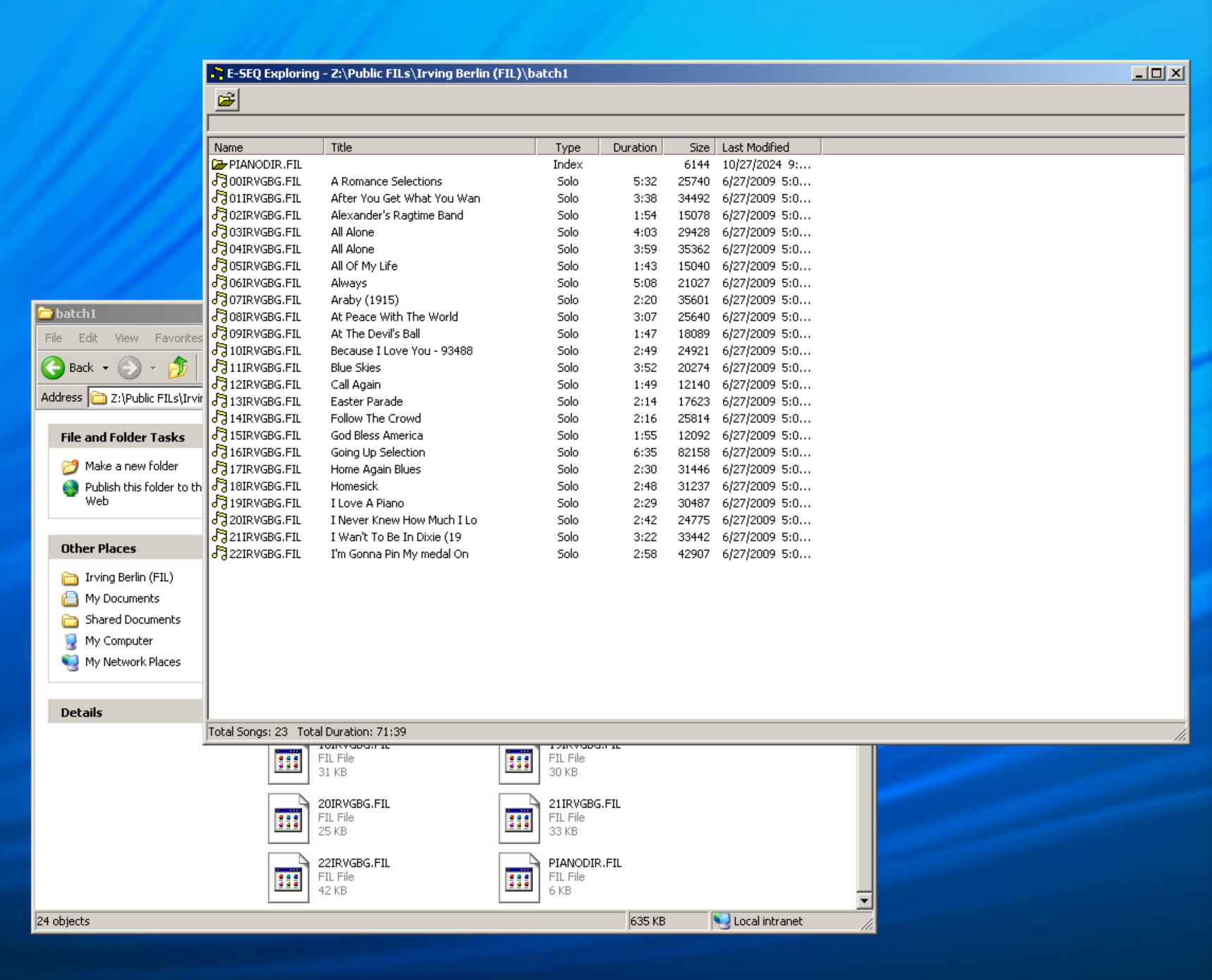Screen dimensions: 1212x980
Task: Open the Forward button history dropdown arrow
Action: 153,368
